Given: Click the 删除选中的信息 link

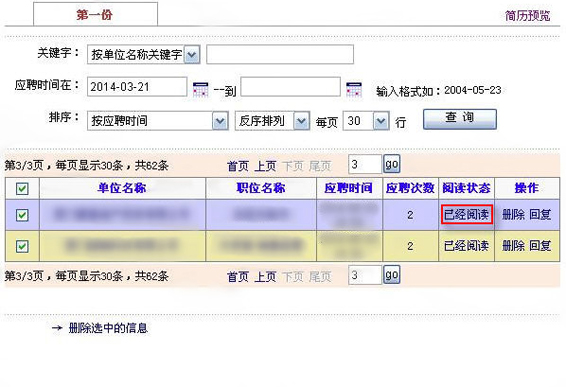Looking at the screenshot, I should 108,328.
